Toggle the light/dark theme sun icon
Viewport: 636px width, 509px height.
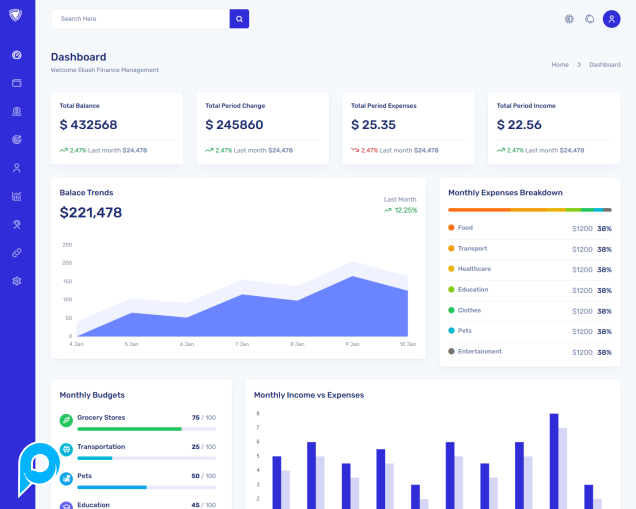[569, 19]
